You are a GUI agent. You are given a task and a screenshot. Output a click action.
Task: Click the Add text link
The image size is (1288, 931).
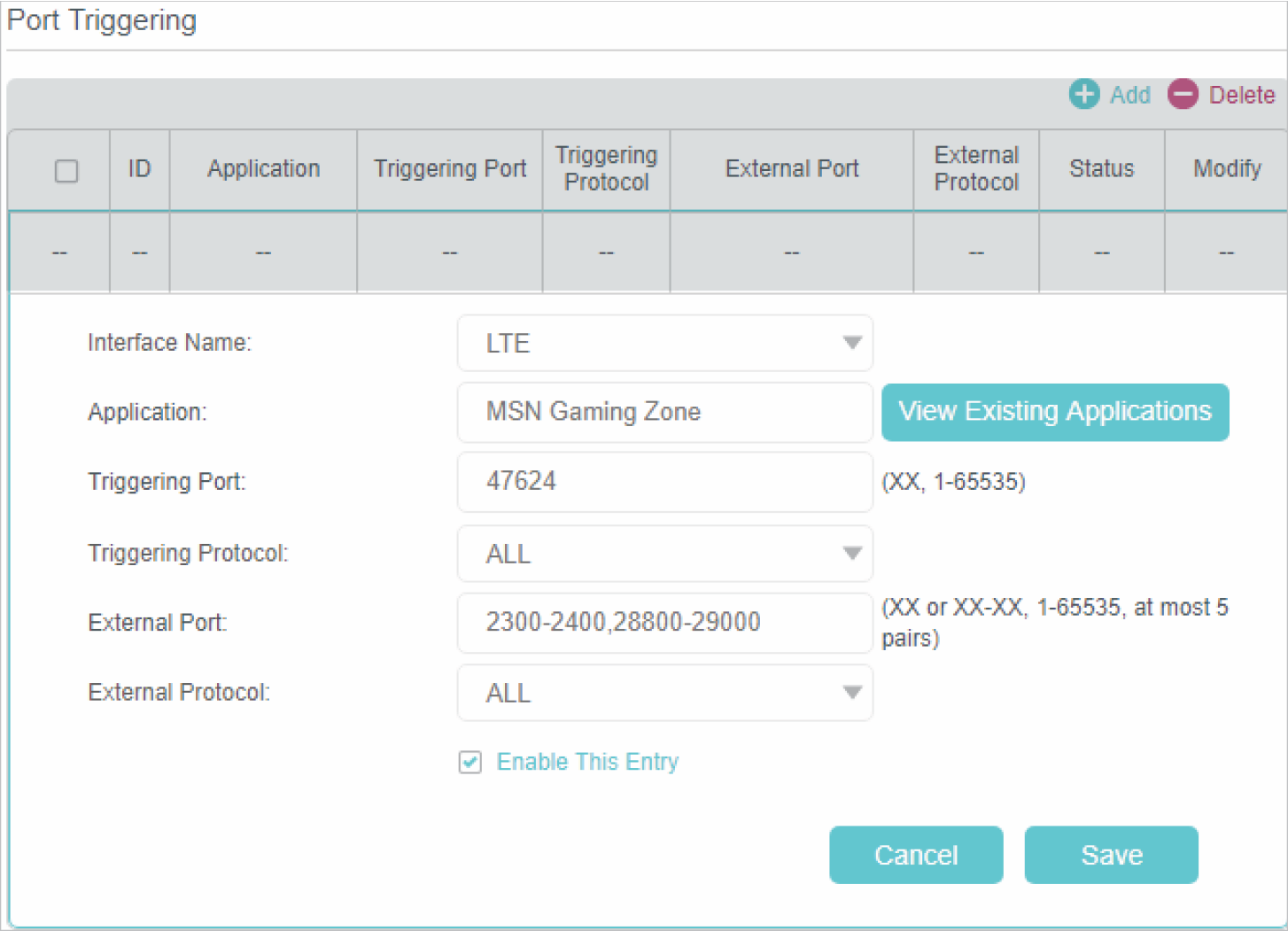click(1130, 95)
